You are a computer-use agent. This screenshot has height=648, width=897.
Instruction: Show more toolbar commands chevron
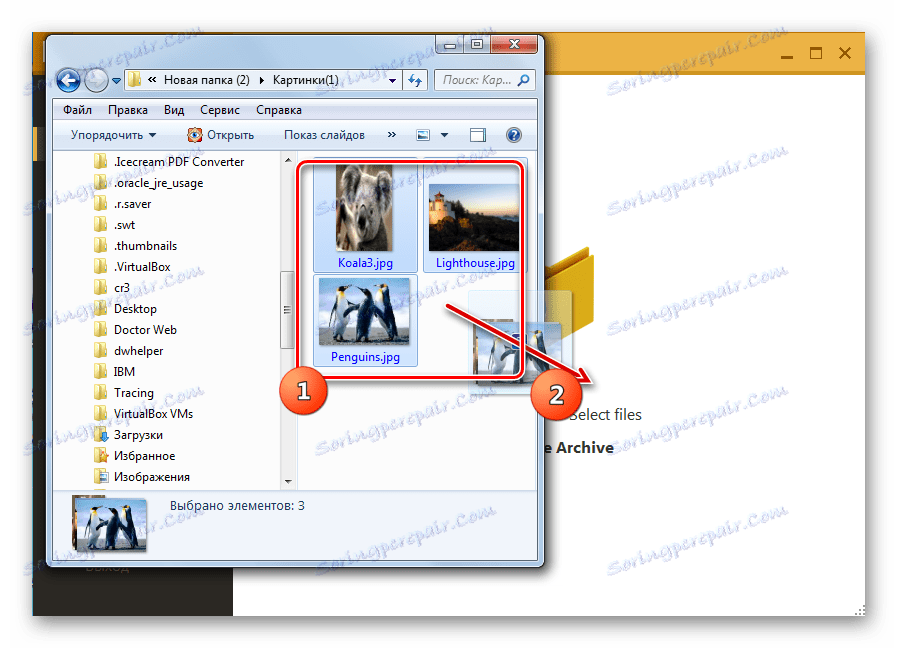(x=392, y=134)
